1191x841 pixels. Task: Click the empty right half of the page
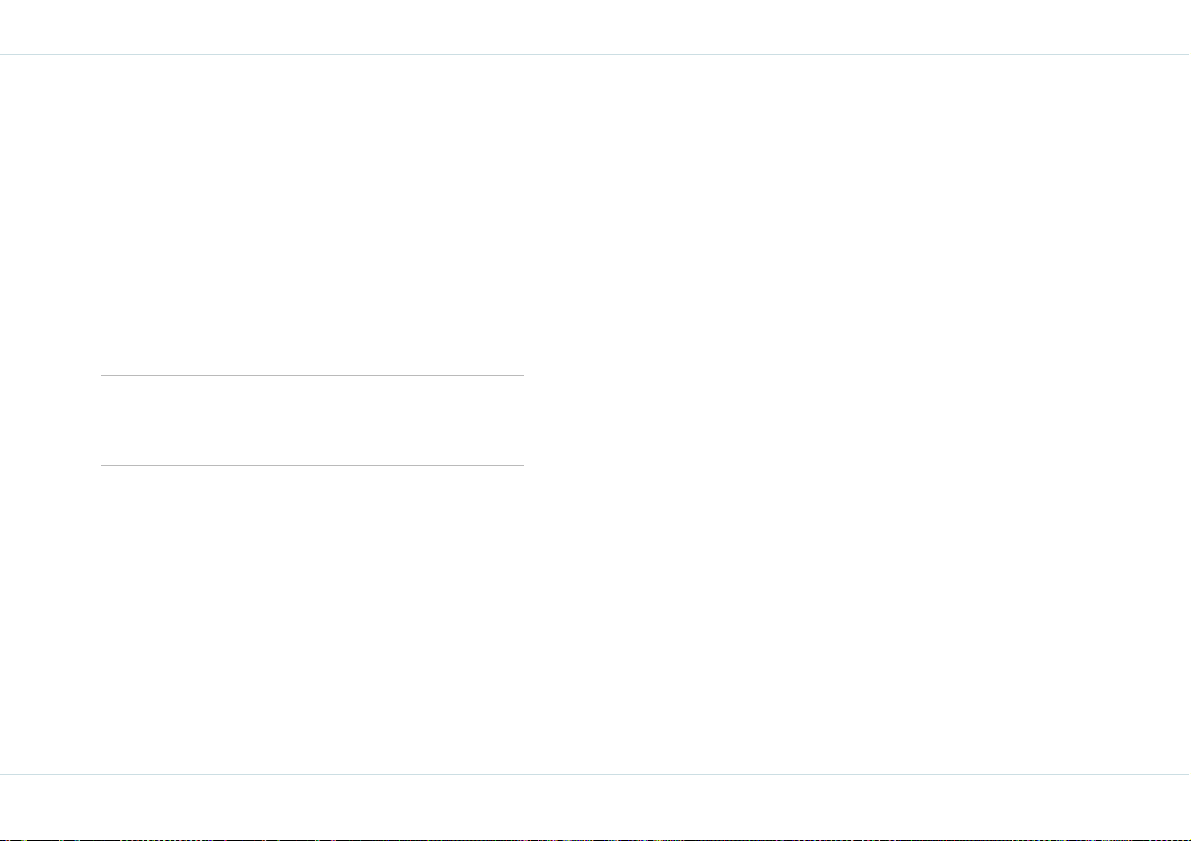[858, 414]
